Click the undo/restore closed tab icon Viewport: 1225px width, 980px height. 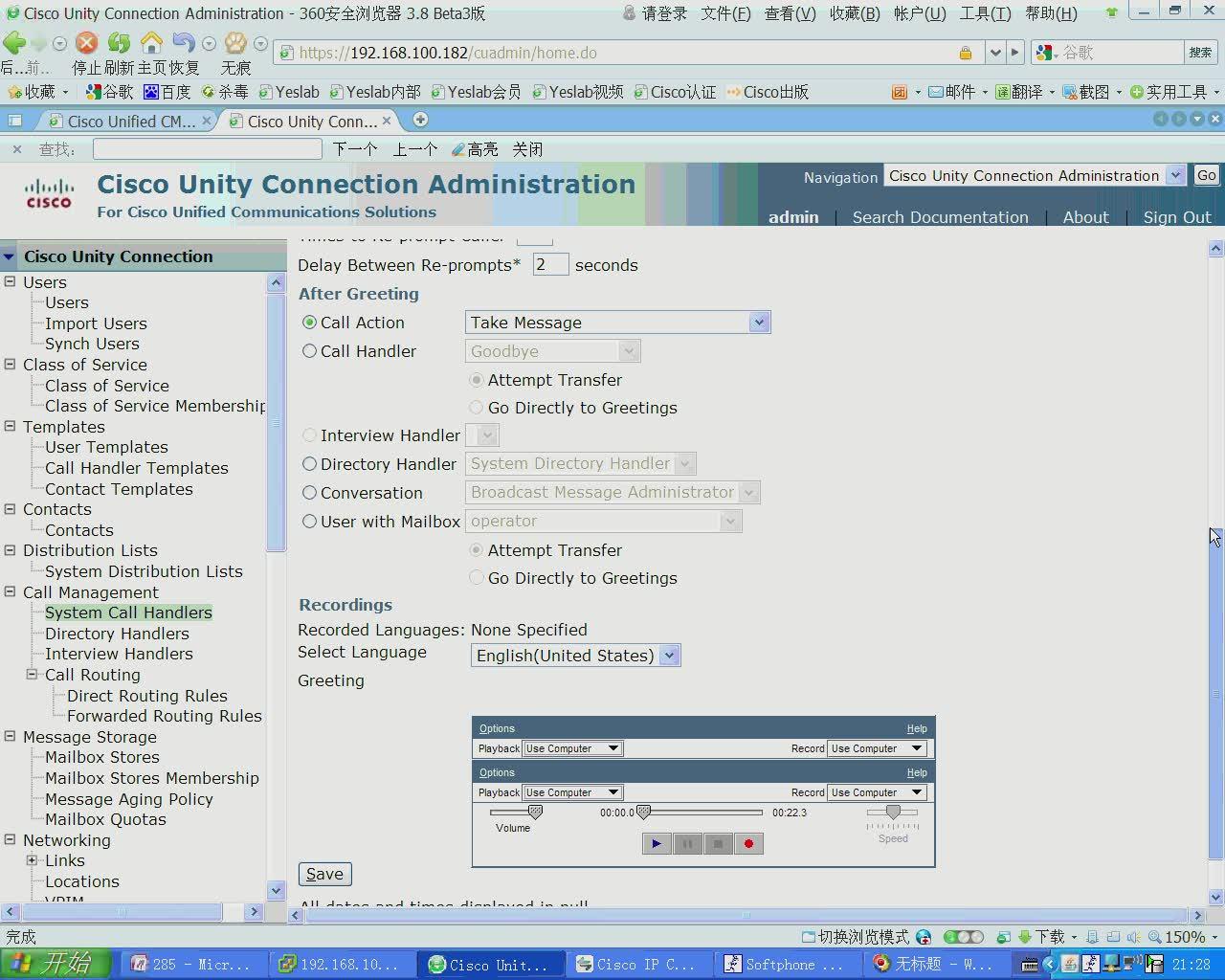(x=184, y=43)
